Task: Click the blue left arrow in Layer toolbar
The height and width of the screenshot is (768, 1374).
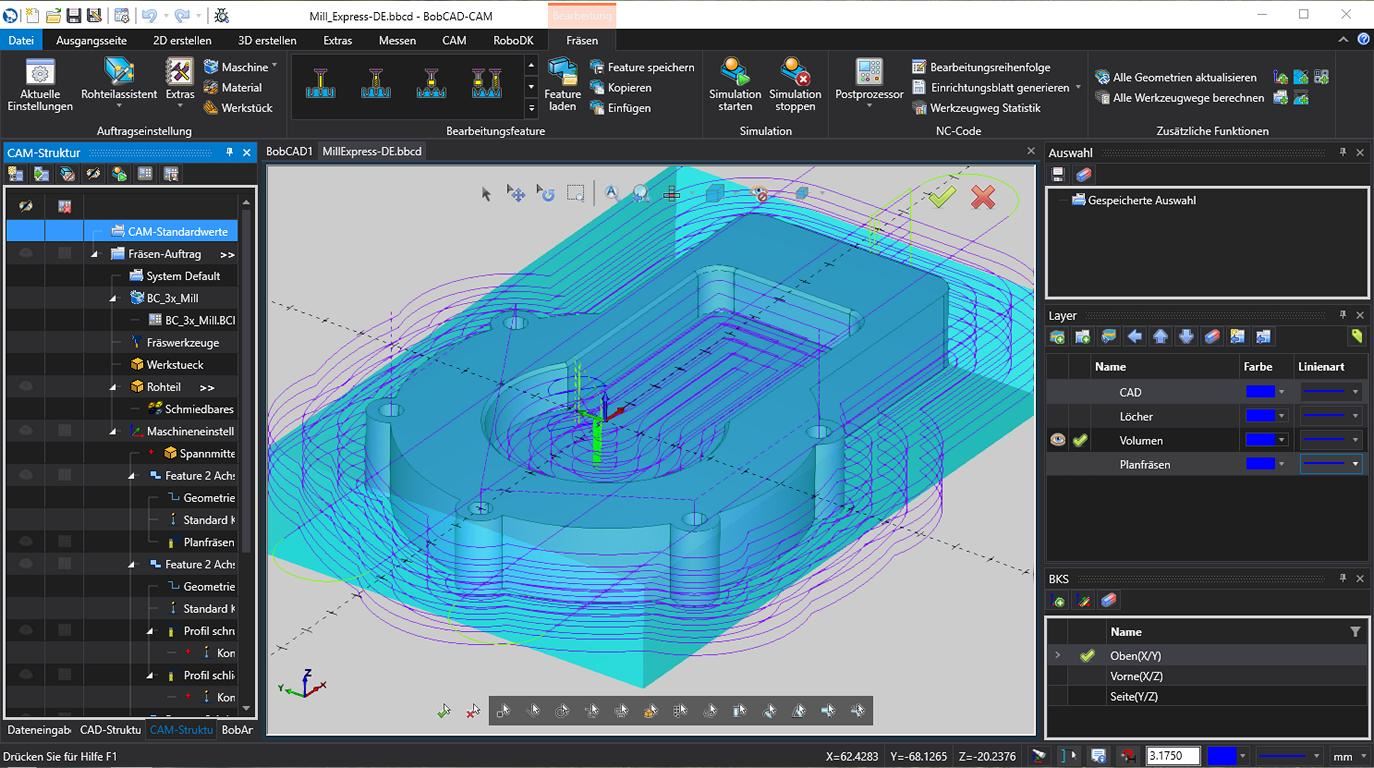Action: tap(1134, 337)
